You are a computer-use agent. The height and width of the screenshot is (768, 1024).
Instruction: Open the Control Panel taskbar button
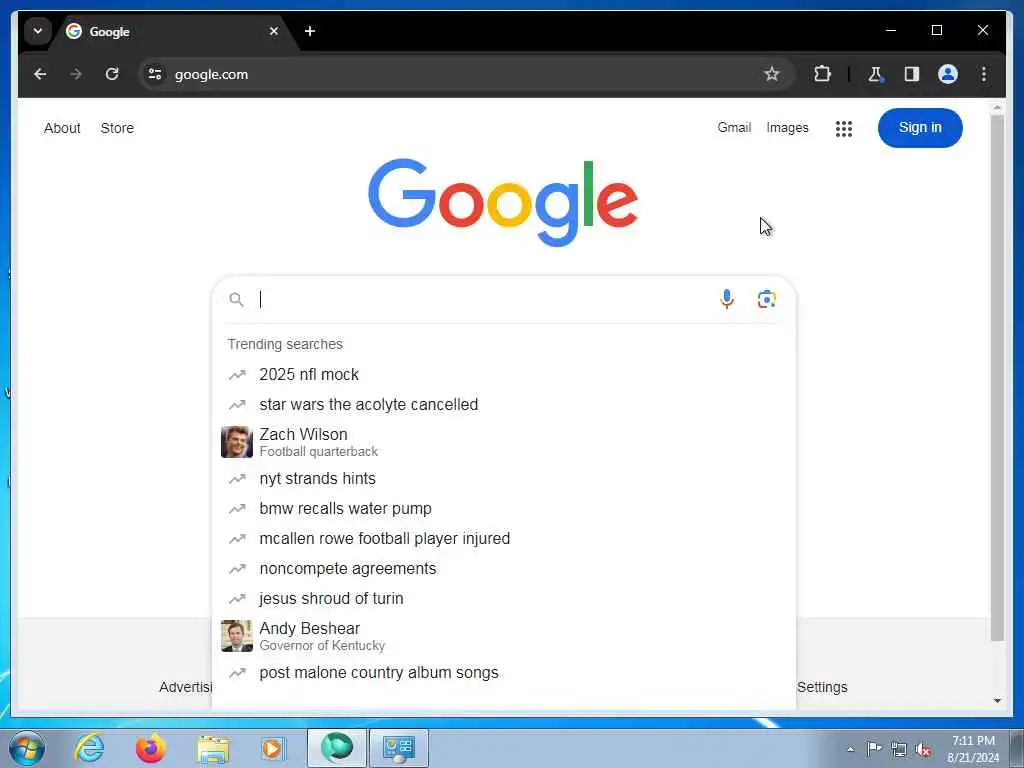[399, 748]
